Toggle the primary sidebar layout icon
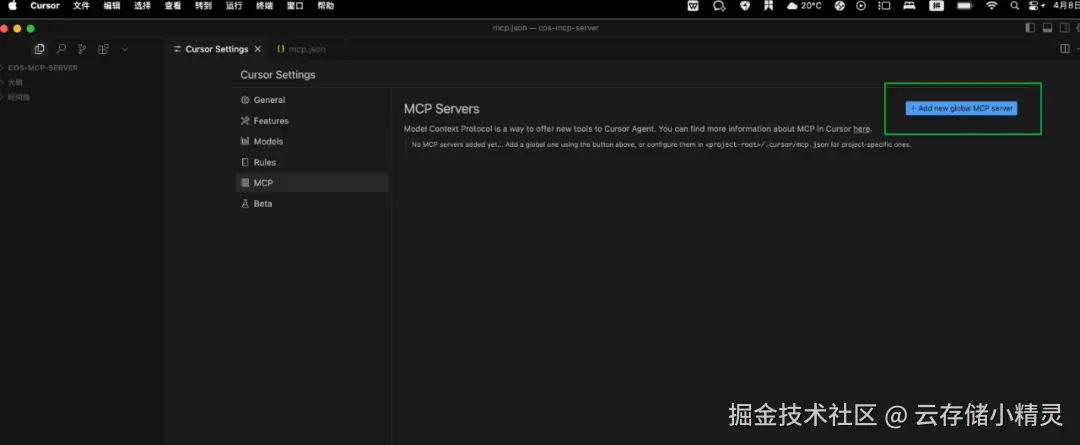 [1030, 28]
